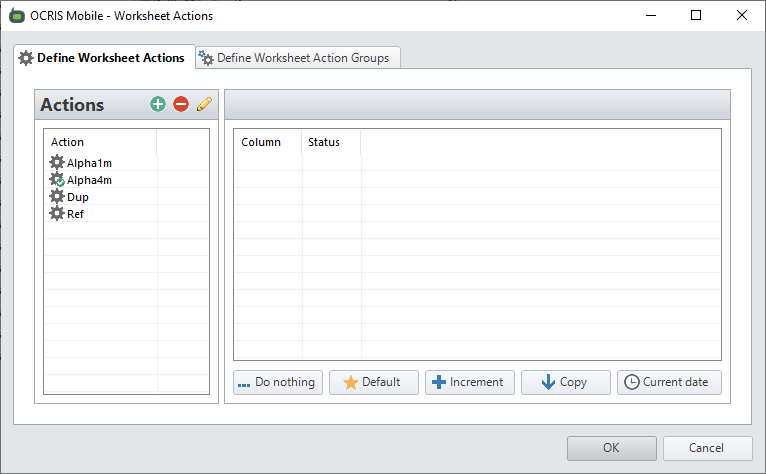
Task: Click the gear icon beside Alpha1m
Action: [57, 162]
